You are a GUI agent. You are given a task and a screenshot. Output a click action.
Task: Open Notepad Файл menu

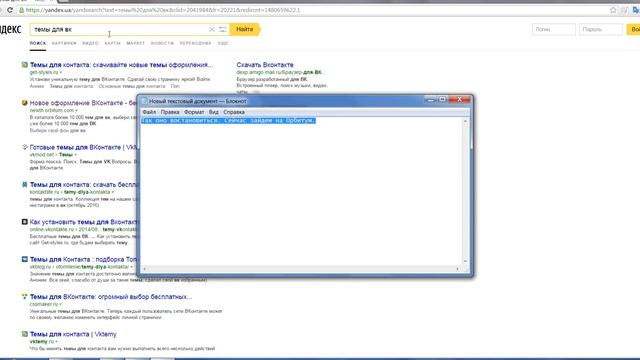pyautogui.click(x=149, y=112)
